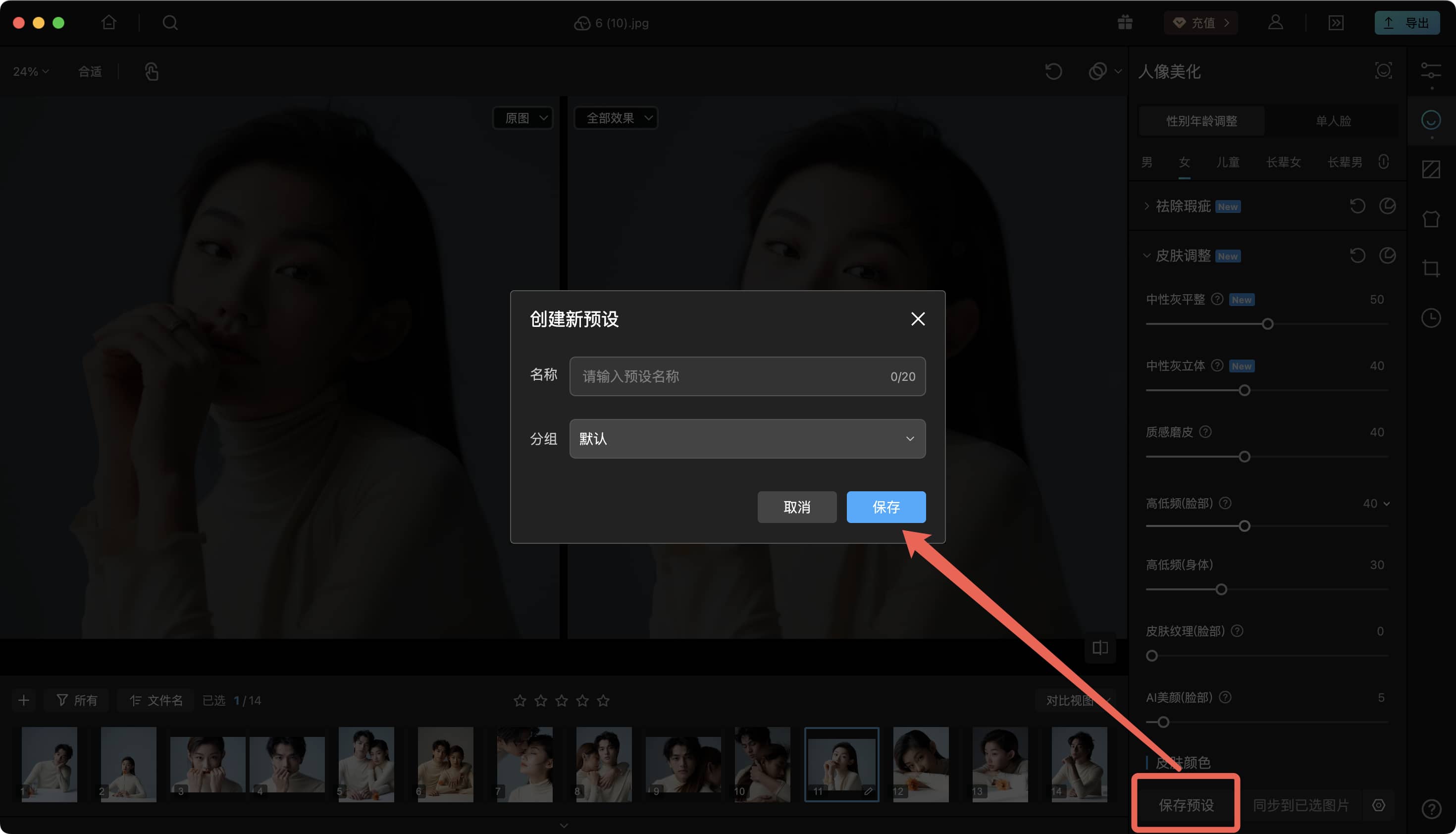The height and width of the screenshot is (834, 1456).
Task: Click the 合适 fit button
Action: [x=89, y=72]
